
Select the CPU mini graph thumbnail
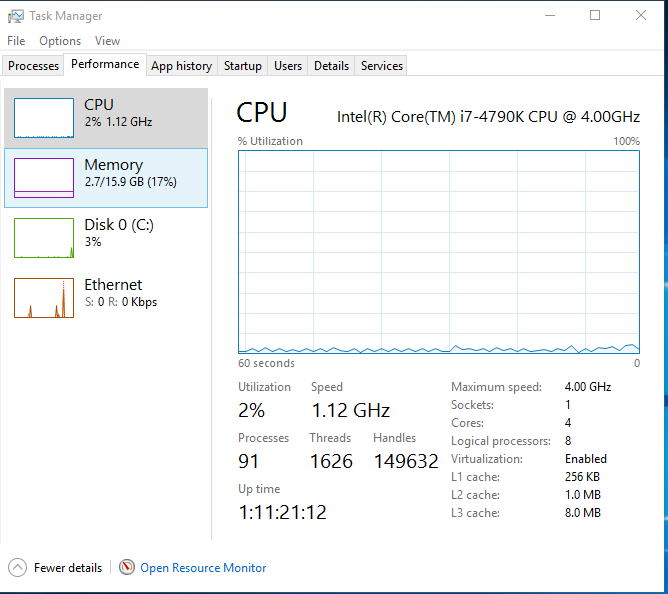(x=44, y=118)
